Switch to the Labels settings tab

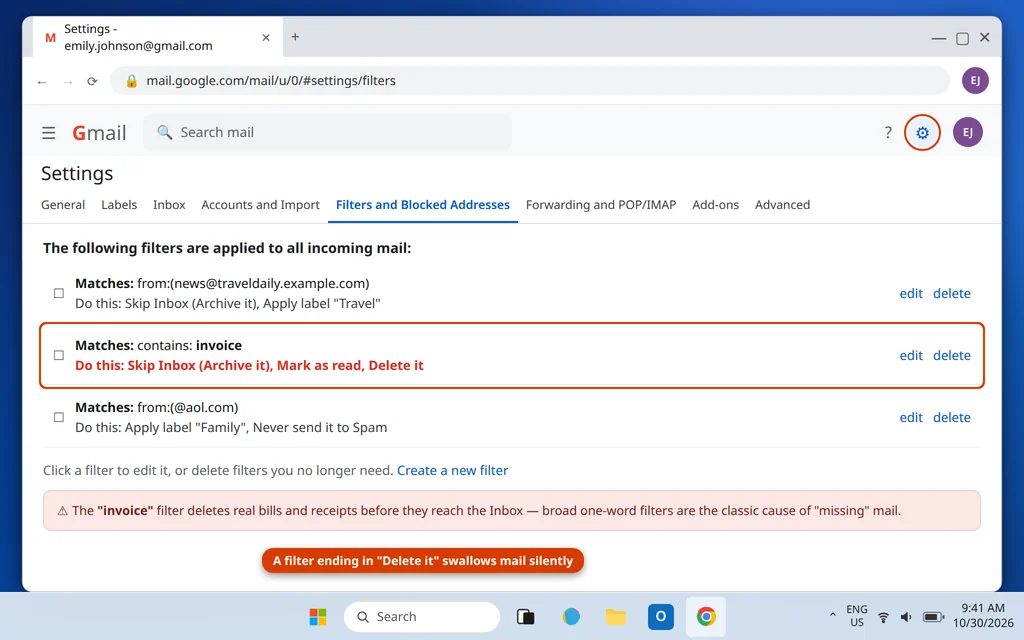119,205
